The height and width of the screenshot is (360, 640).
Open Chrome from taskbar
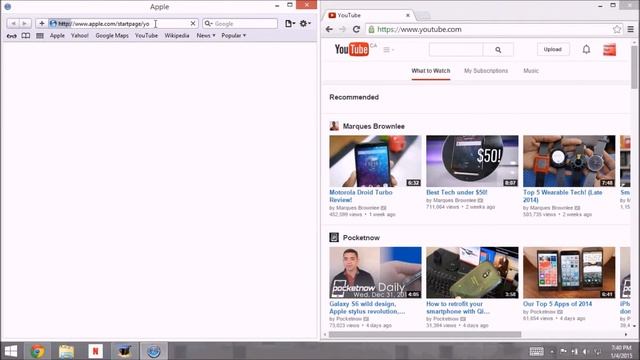point(38,351)
